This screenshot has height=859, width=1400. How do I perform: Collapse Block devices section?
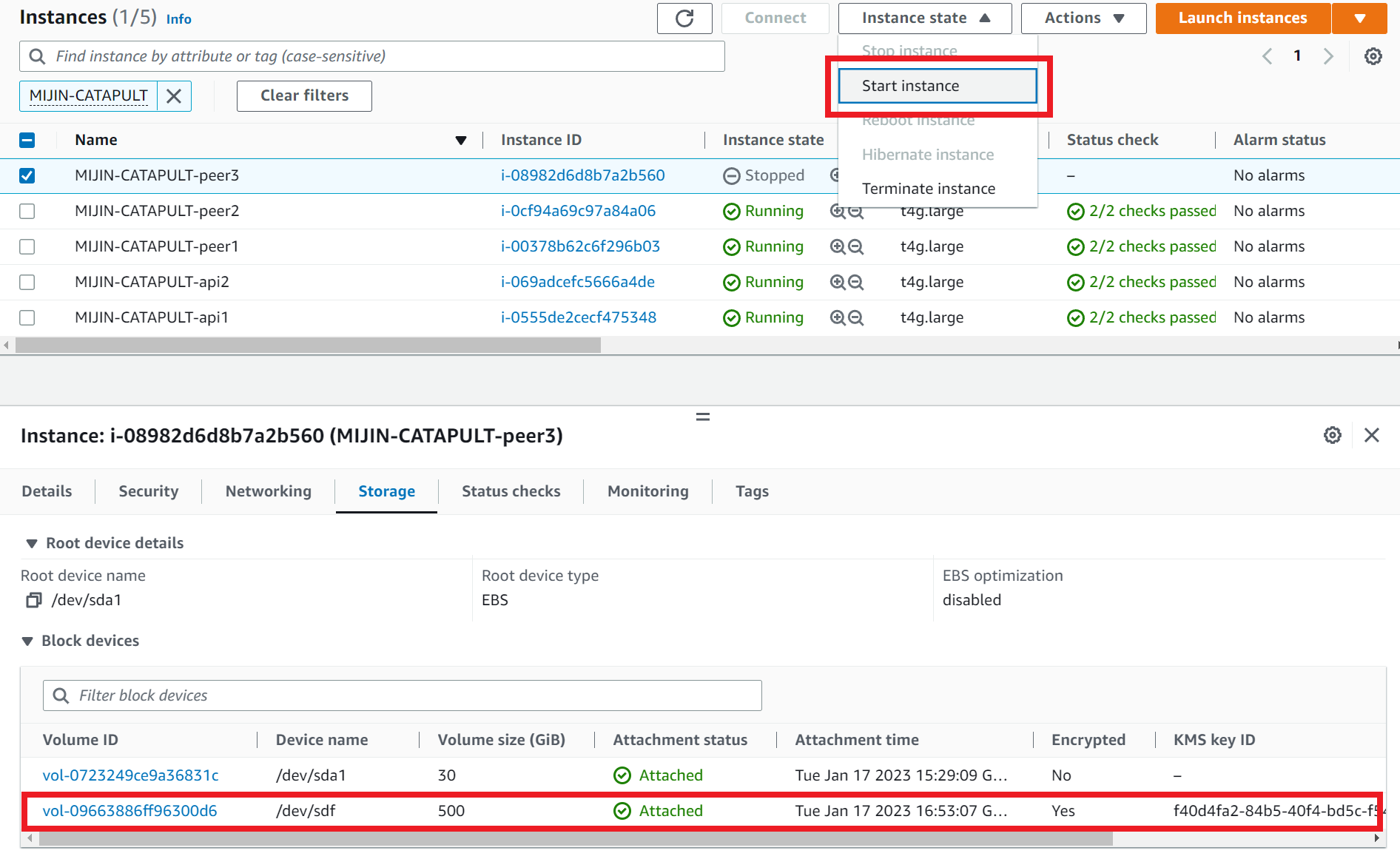(27, 641)
